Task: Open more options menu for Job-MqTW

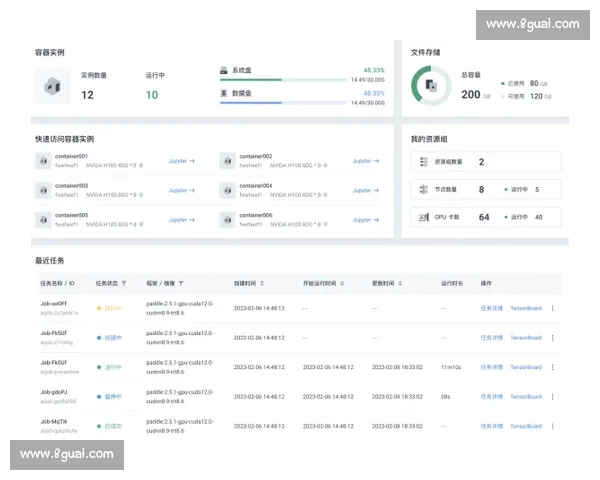Action: coord(552,426)
